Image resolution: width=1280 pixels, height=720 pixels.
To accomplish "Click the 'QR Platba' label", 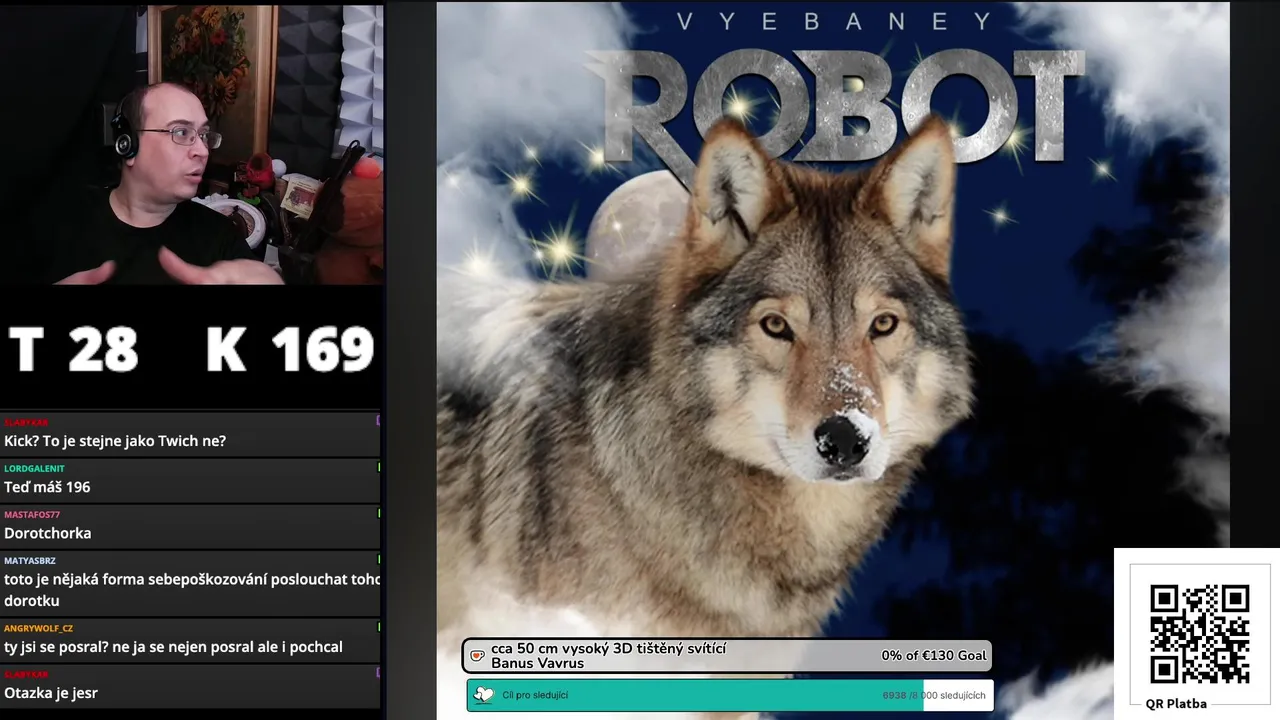I will 1176,703.
